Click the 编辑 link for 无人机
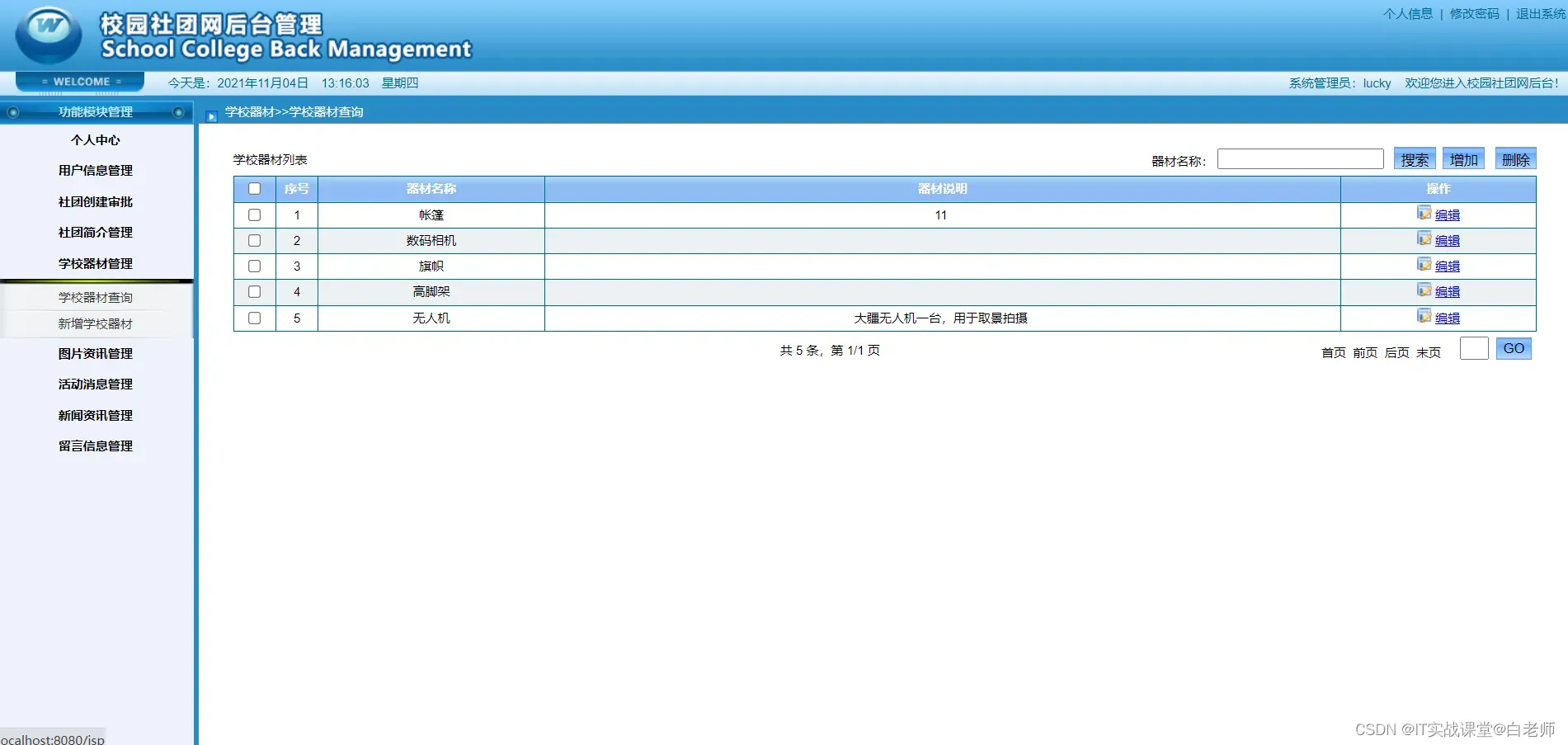1568x745 pixels. click(1448, 318)
